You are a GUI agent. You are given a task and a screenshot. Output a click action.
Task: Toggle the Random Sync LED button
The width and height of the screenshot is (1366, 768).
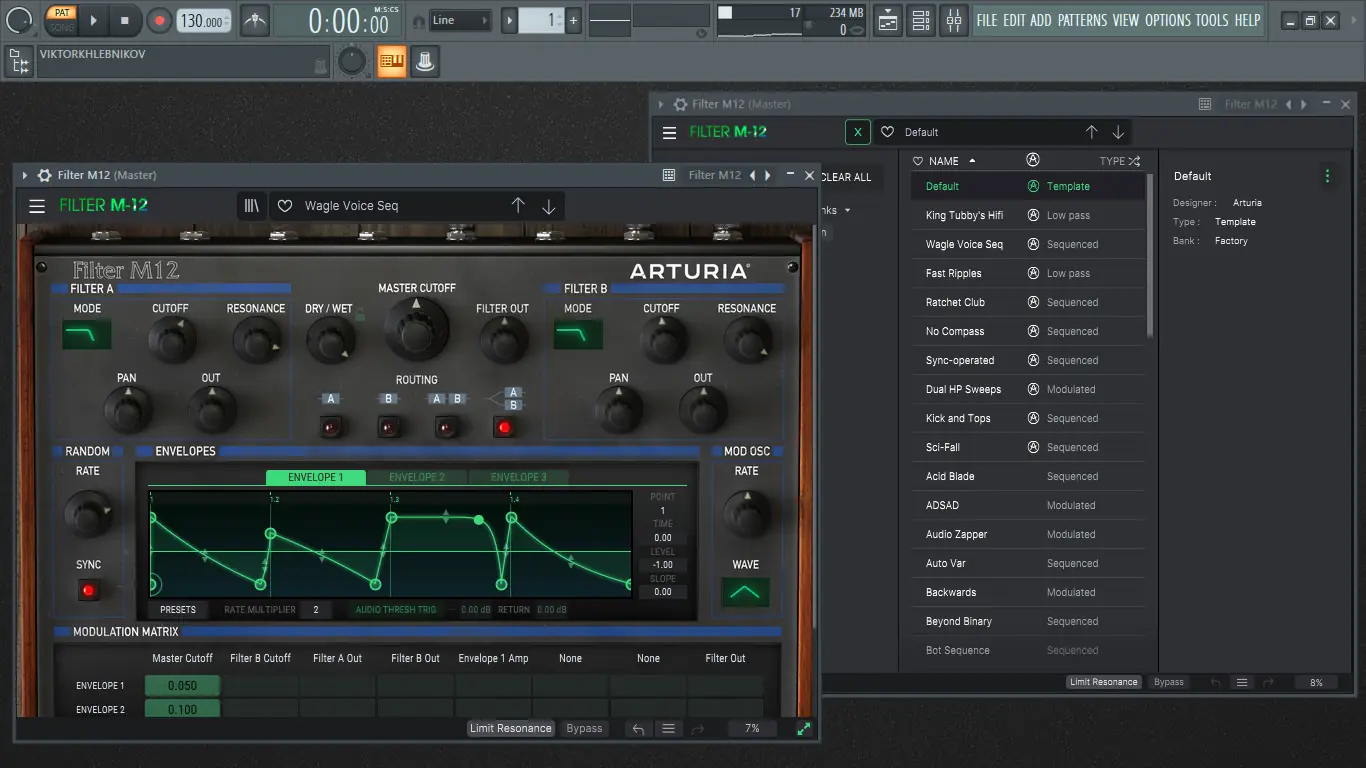88,591
